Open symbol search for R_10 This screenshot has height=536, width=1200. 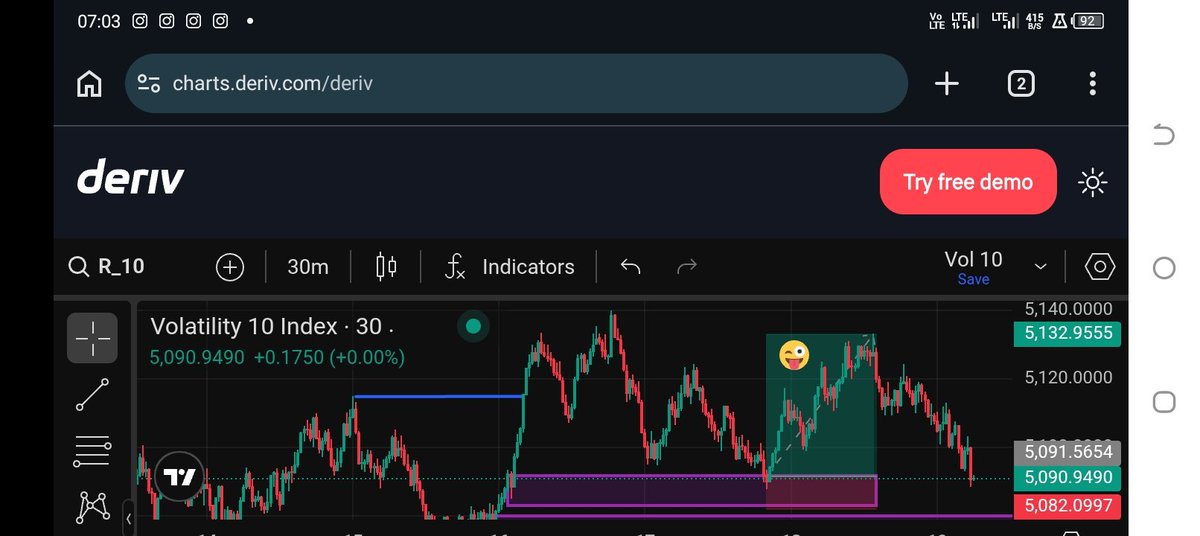[106, 267]
